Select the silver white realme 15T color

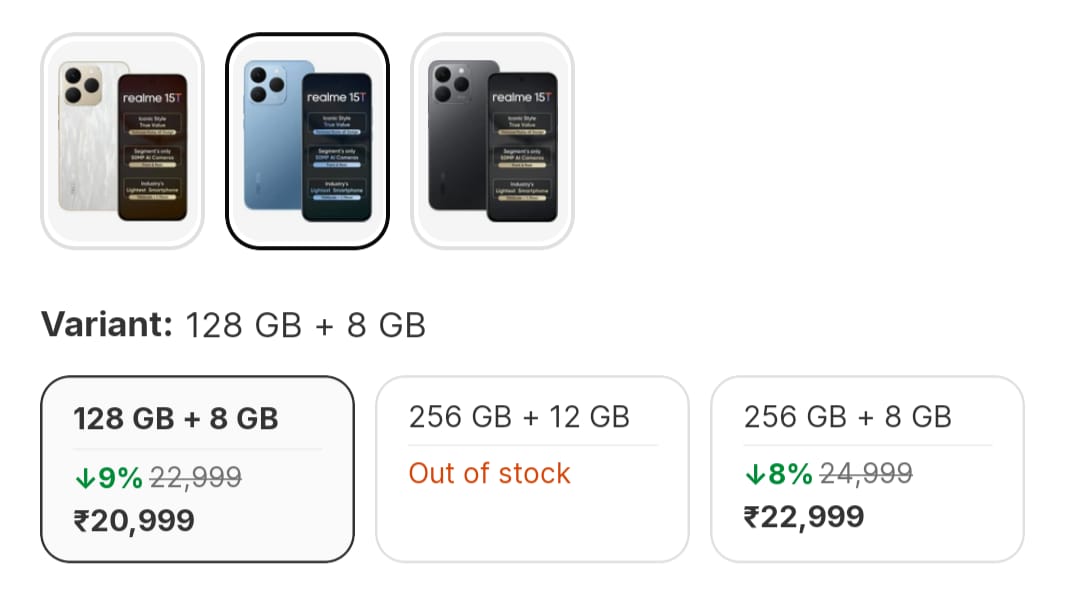pyautogui.click(x=122, y=141)
